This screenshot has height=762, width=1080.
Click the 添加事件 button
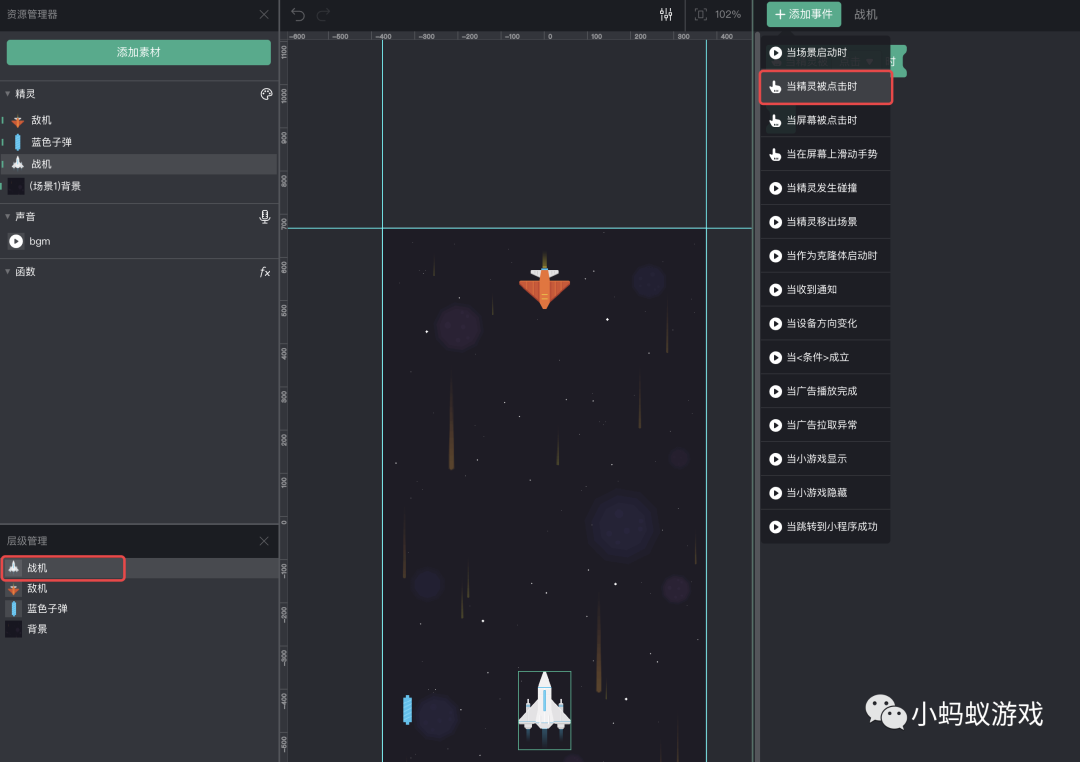point(804,14)
